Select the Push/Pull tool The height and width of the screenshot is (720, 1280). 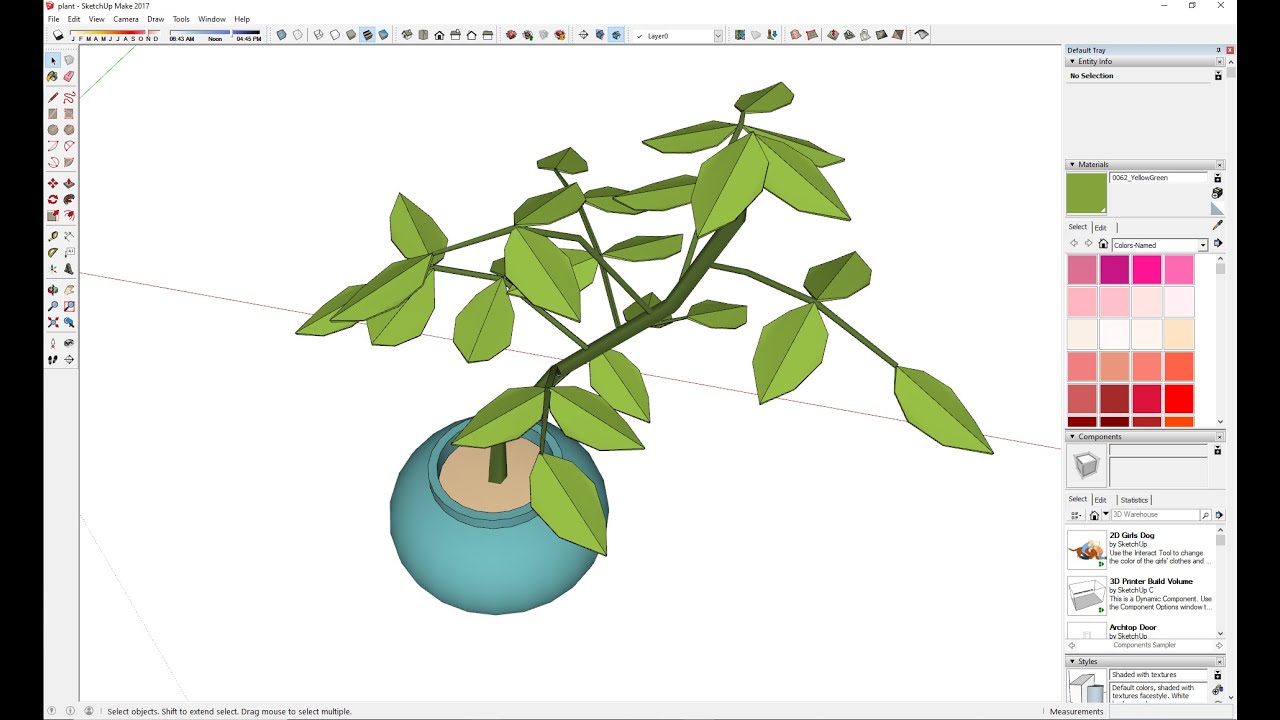[x=69, y=184]
